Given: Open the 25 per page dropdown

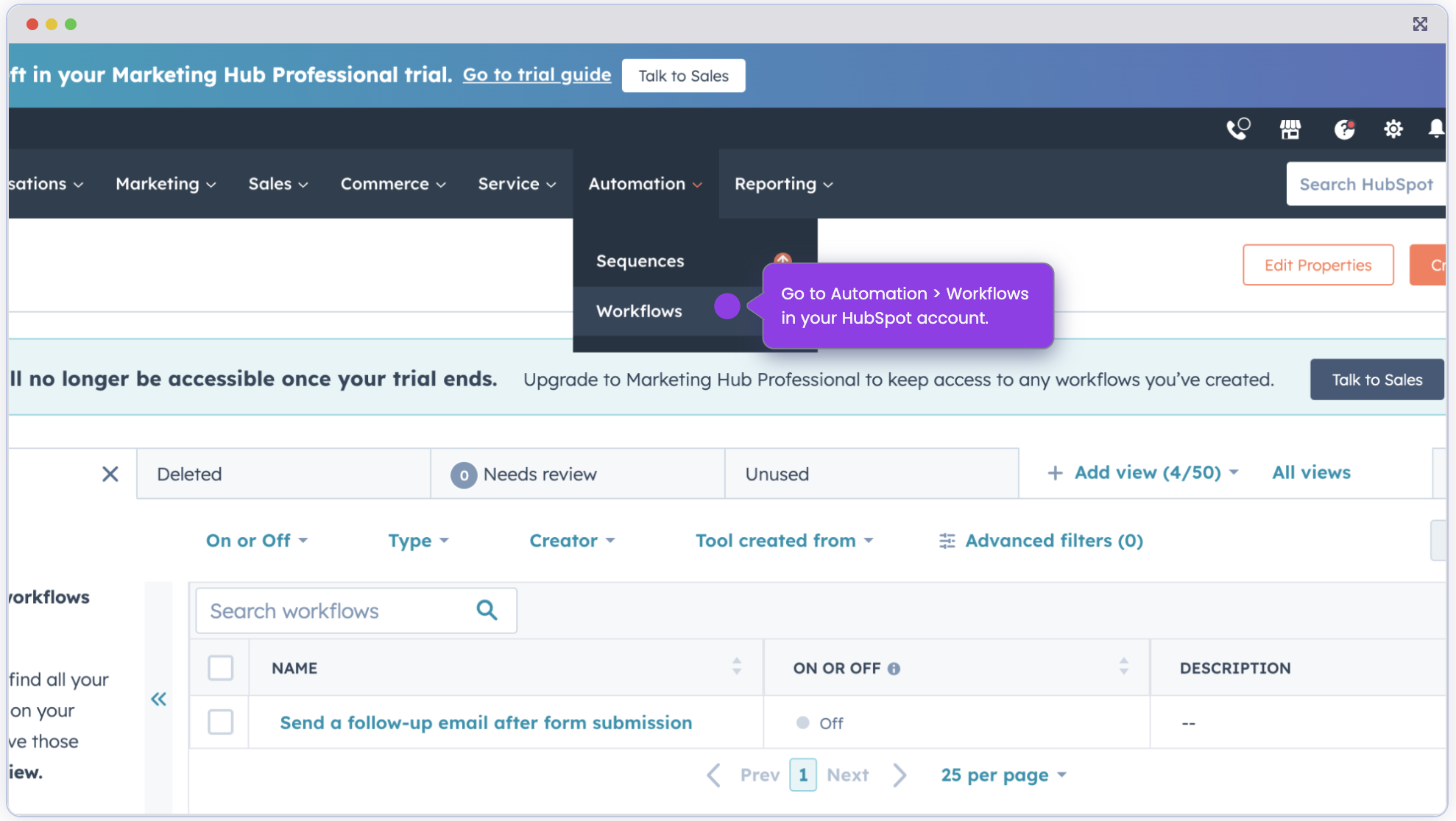Looking at the screenshot, I should point(1003,774).
